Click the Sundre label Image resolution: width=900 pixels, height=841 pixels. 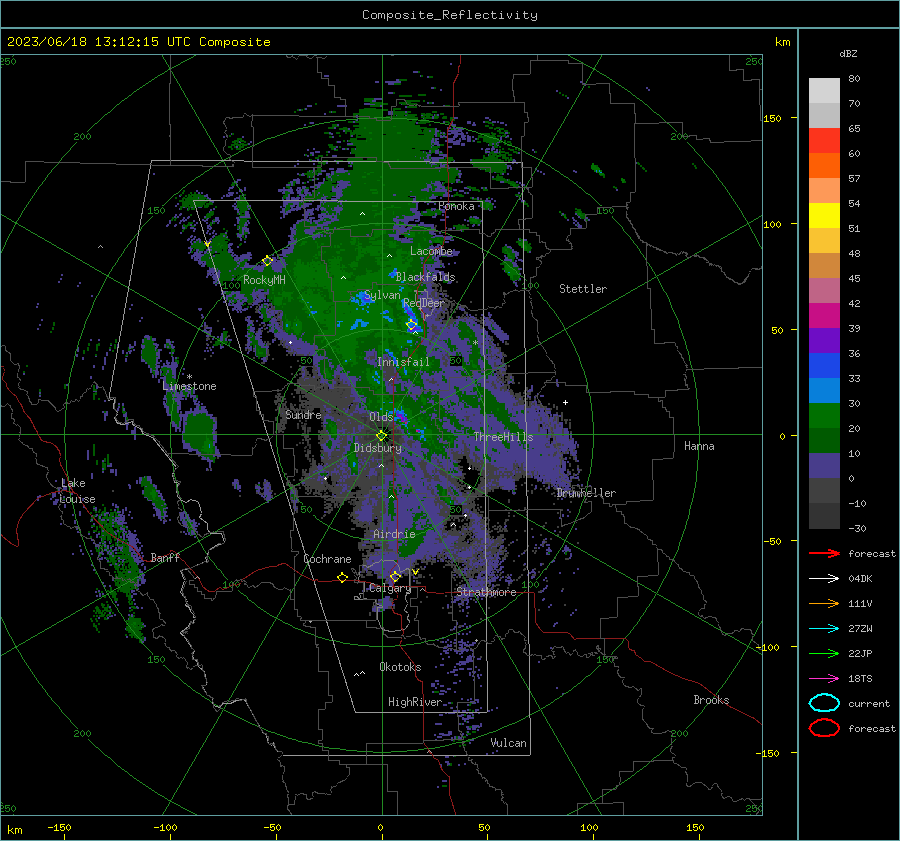303,414
